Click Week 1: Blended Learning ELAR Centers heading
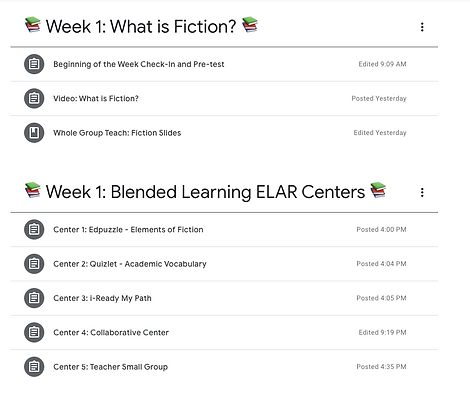Viewport: 470px width, 396px height. click(205, 192)
